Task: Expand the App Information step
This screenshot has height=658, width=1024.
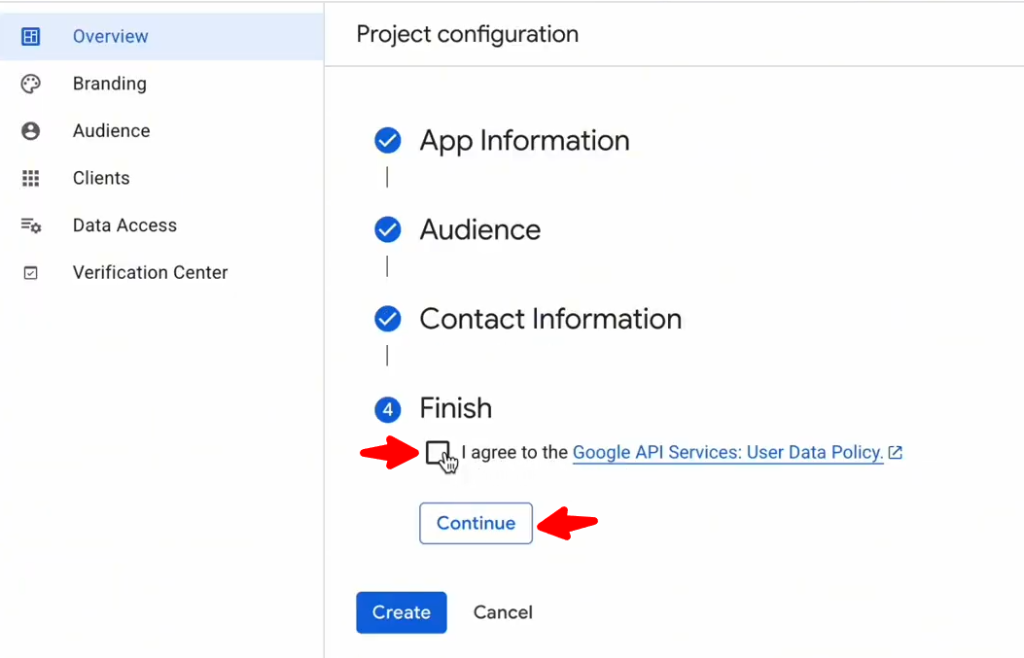Action: (524, 141)
